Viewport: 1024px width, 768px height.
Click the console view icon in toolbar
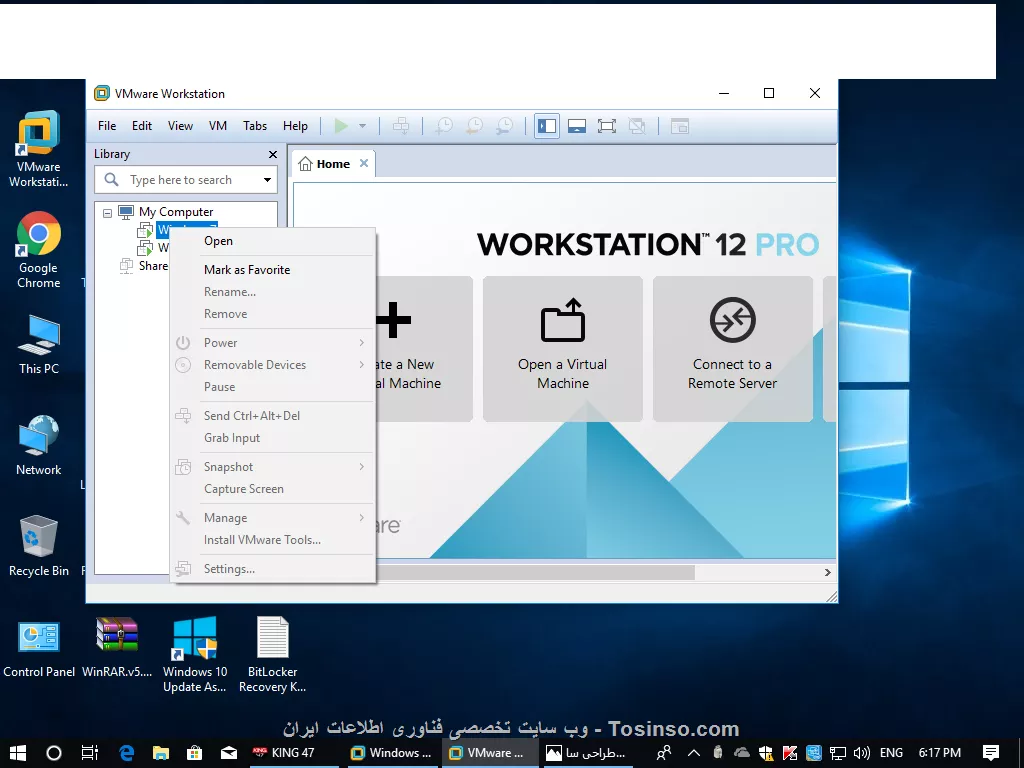coord(680,126)
